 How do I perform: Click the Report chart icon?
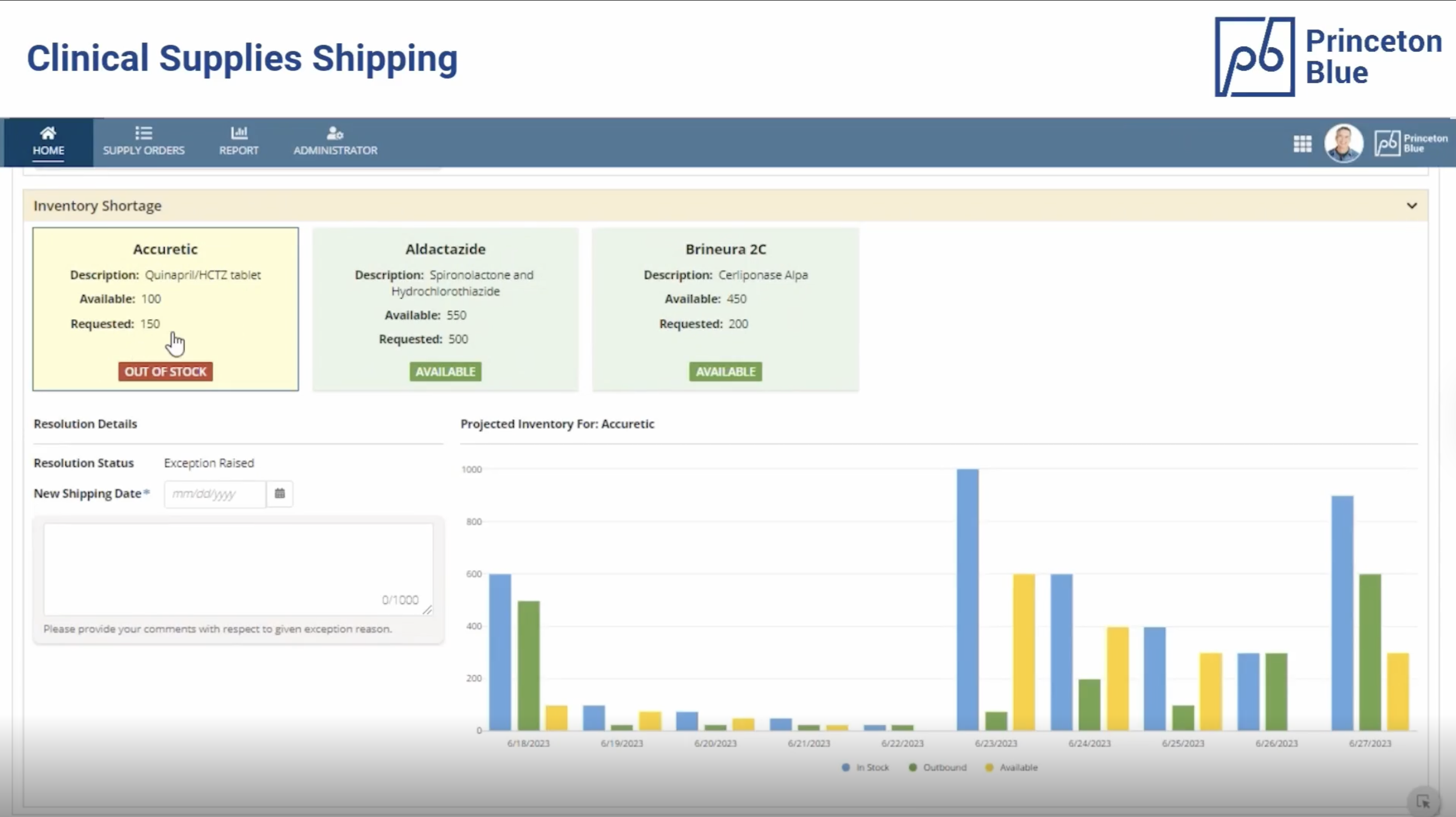point(238,133)
